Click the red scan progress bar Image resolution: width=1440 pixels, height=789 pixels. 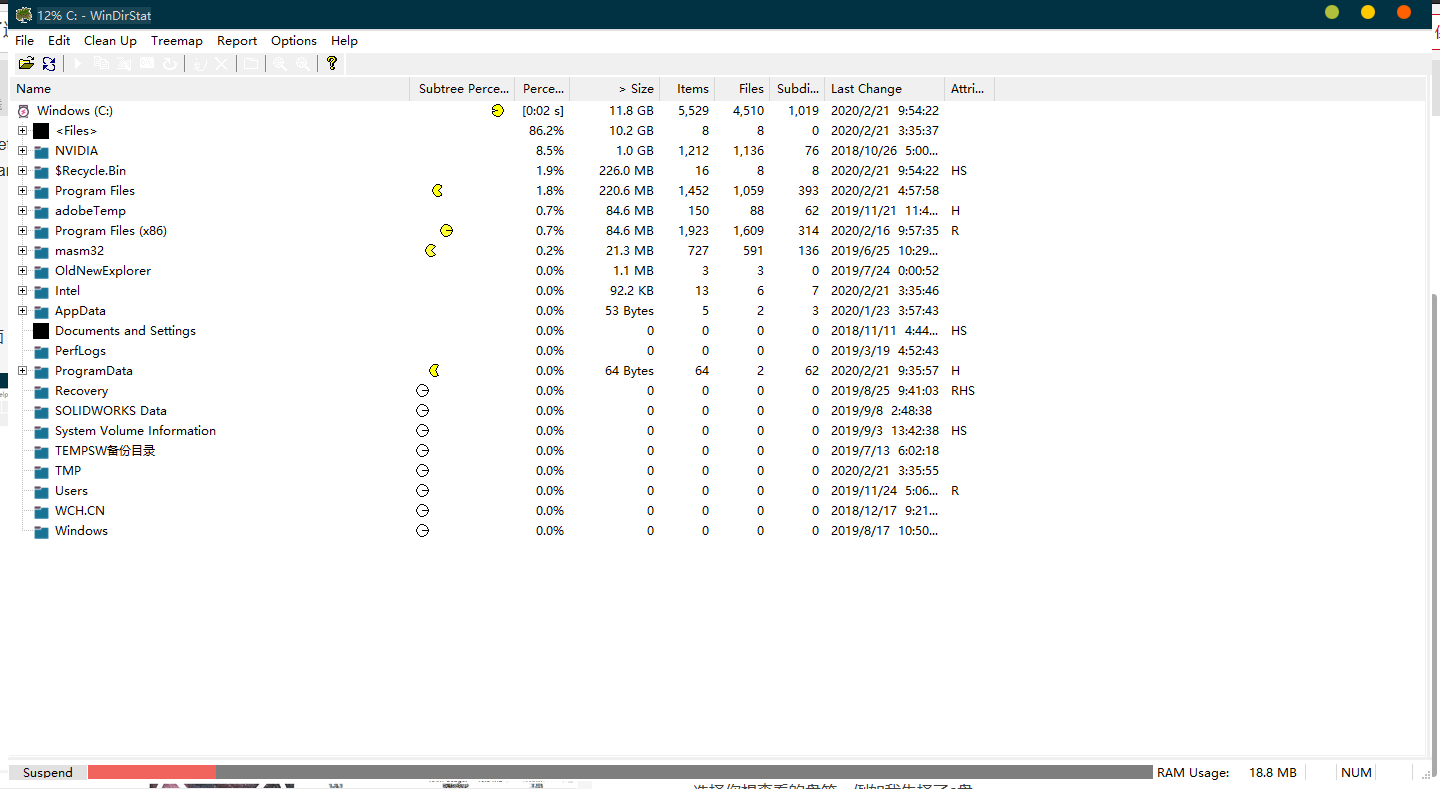[x=152, y=772]
